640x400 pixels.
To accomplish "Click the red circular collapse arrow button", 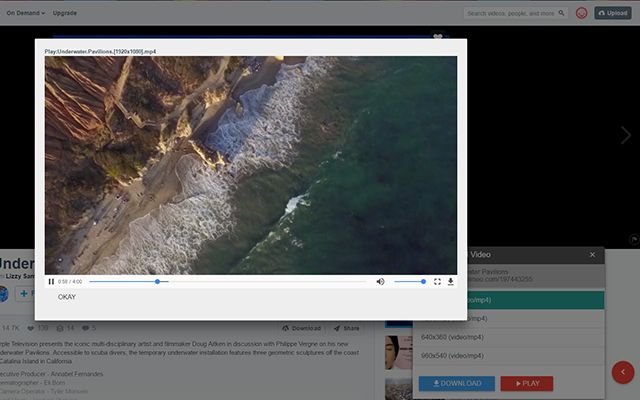I will pyautogui.click(x=623, y=372).
